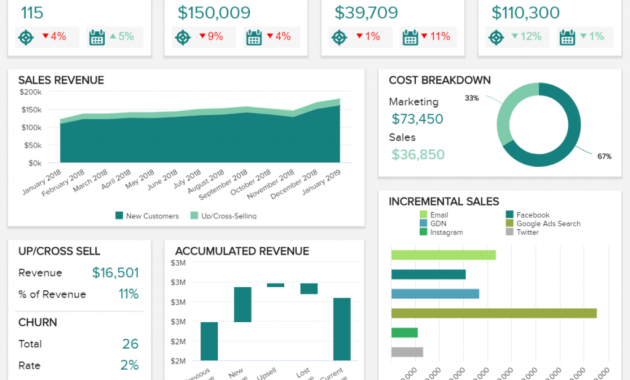Click the $110,300 KPI value

click(526, 12)
